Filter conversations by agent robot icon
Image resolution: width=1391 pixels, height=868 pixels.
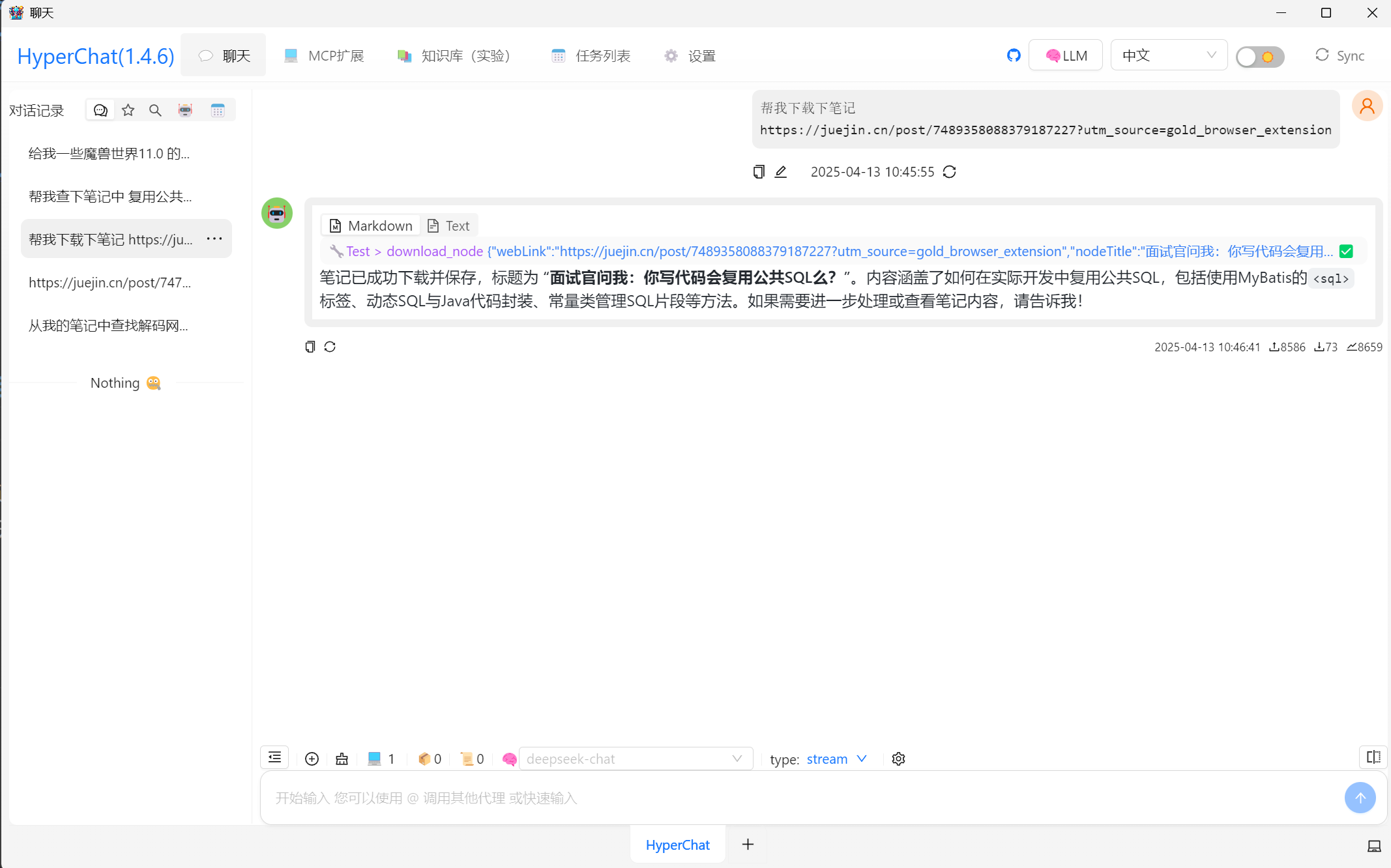185,110
